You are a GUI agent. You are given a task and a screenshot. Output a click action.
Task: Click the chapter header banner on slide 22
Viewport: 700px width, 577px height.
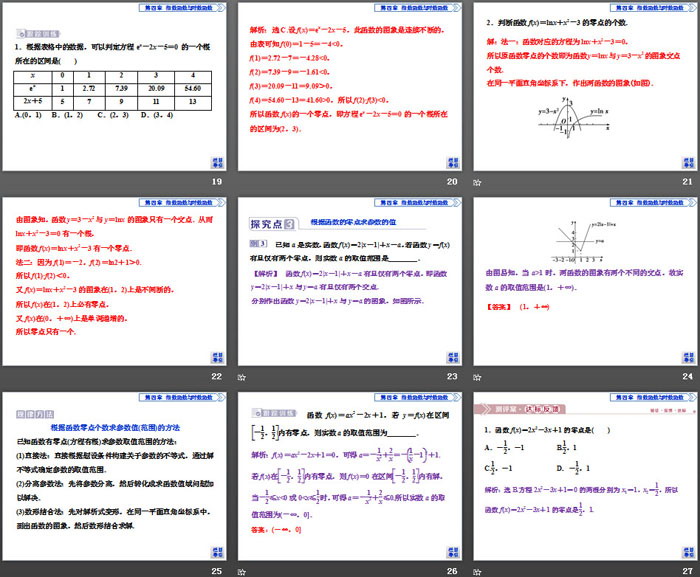[182, 202]
